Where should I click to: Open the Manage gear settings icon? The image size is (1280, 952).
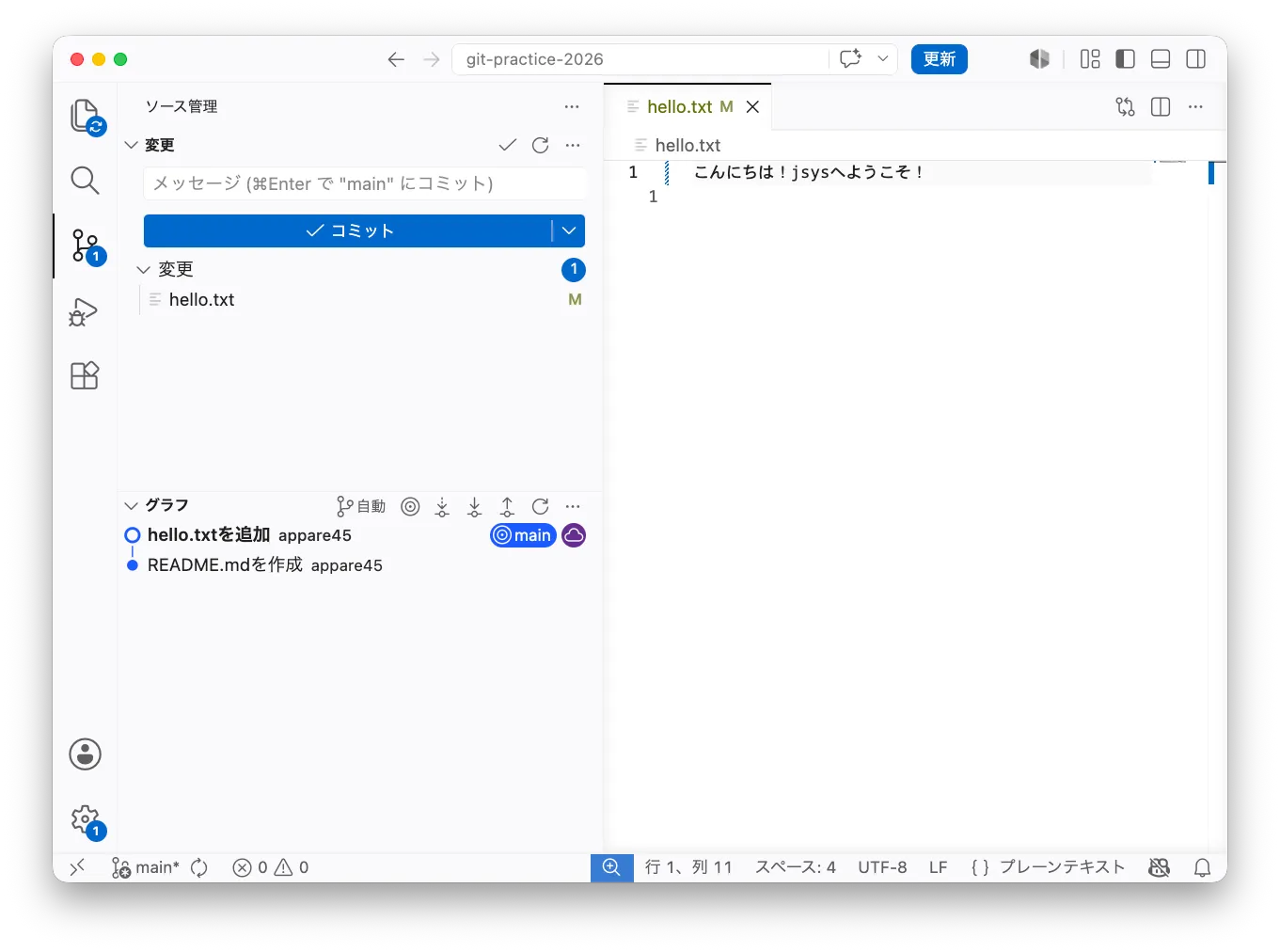[x=87, y=821]
